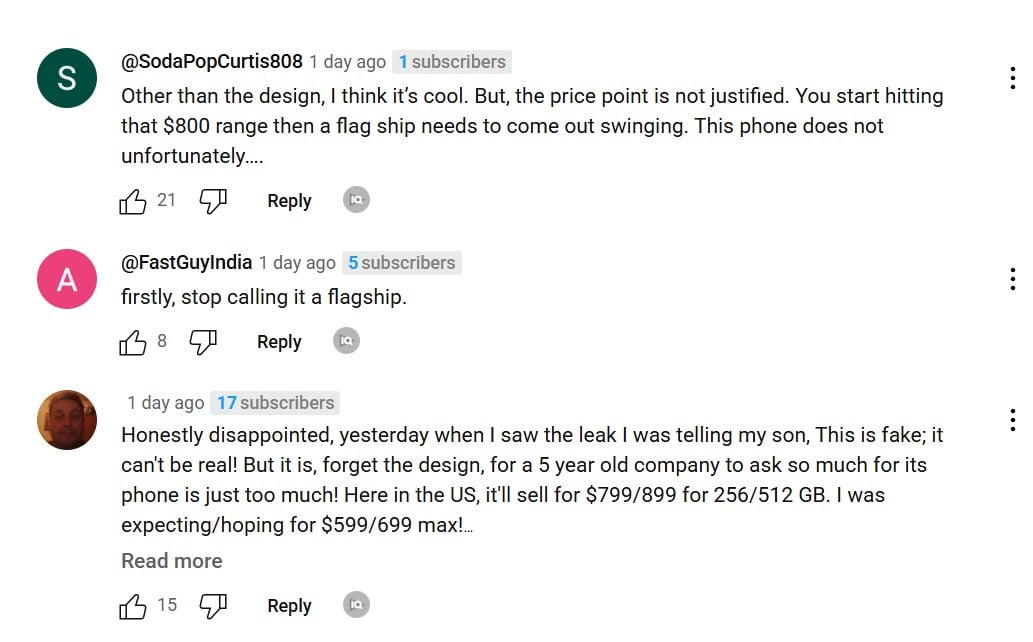1033x642 pixels.
Task: Click the IQ icon on FastGuyIndia's comment
Action: click(346, 341)
